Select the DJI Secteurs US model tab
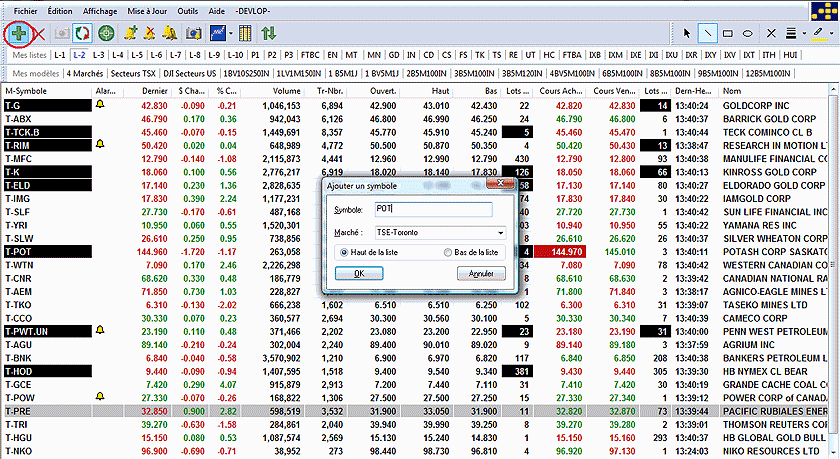 [190, 73]
